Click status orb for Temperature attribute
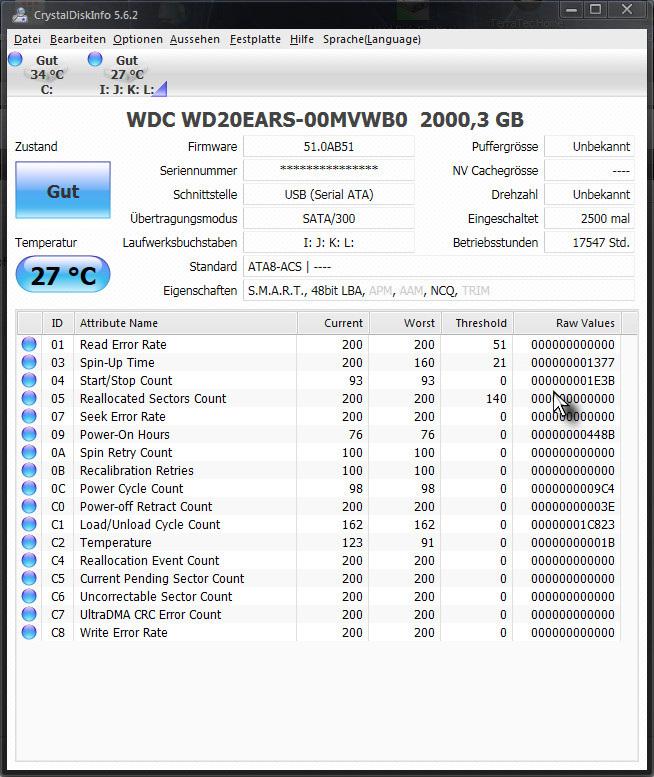Viewport: 654px width, 777px height. [29, 542]
